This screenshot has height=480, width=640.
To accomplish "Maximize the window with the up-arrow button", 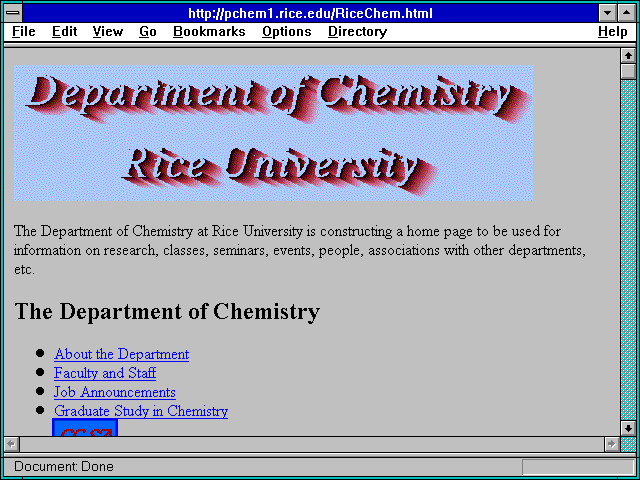I will [627, 13].
